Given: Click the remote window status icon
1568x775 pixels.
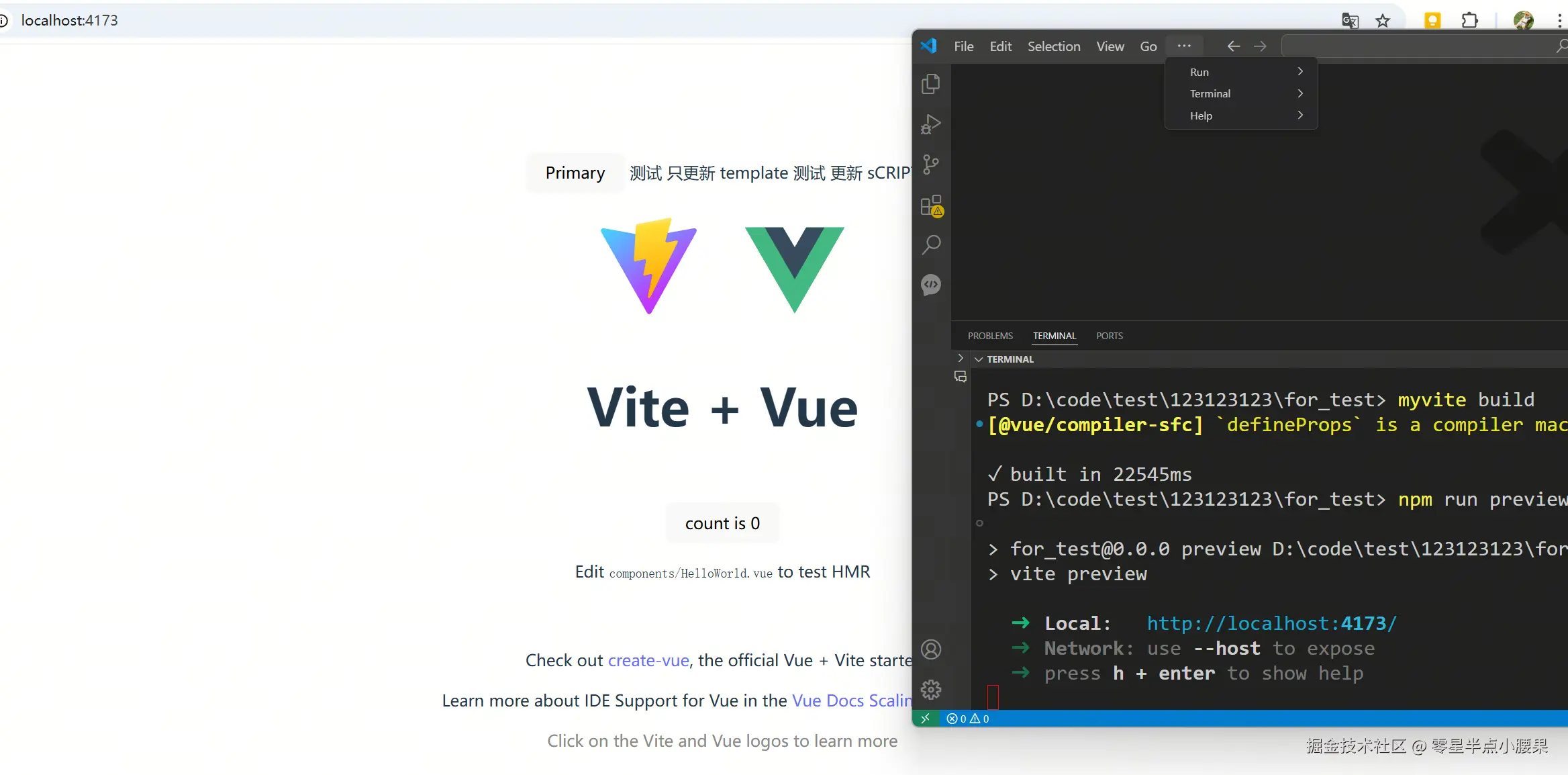Looking at the screenshot, I should (x=926, y=719).
